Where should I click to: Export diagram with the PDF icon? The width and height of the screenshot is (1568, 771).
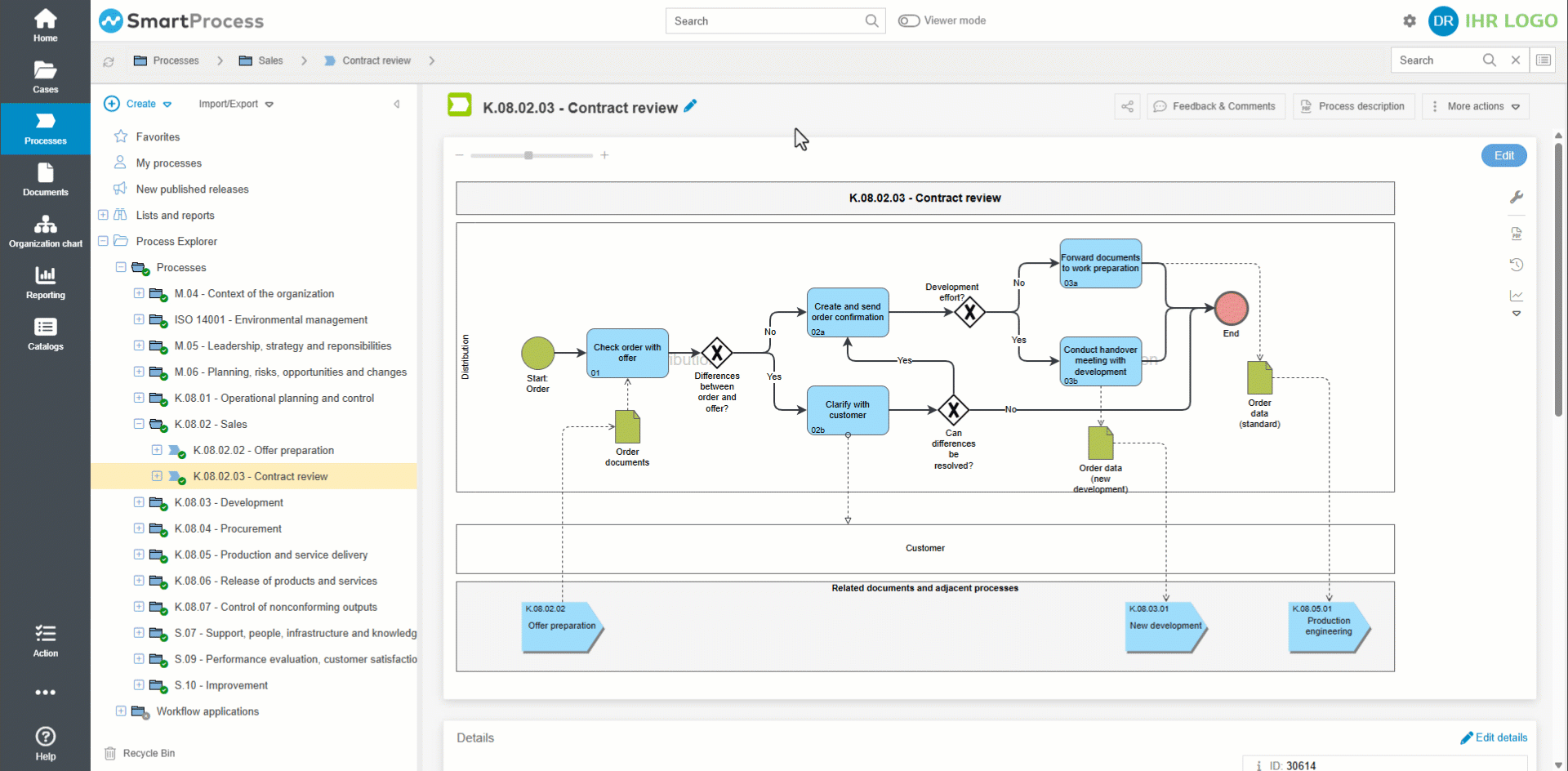pos(1516,234)
